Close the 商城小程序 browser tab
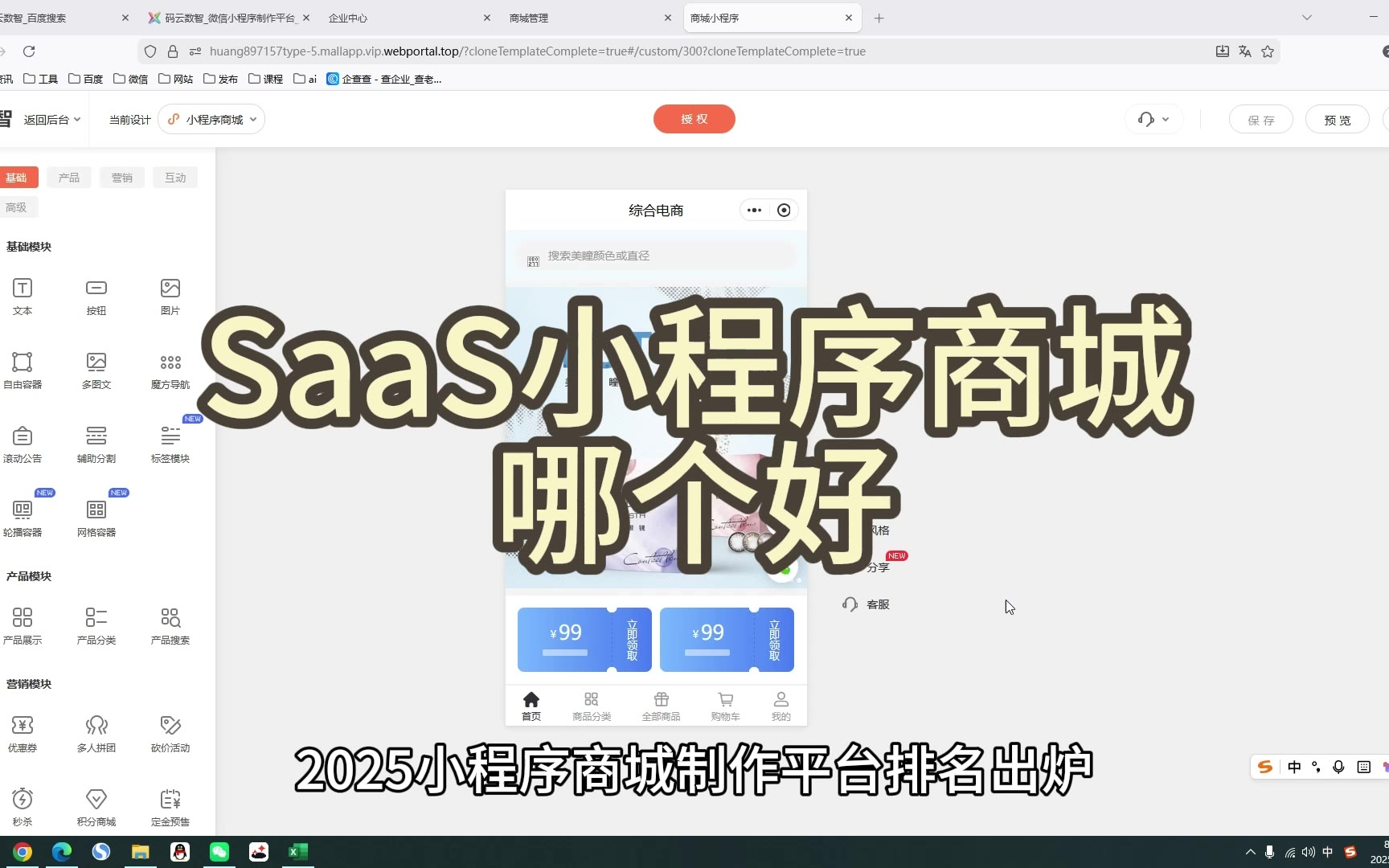The image size is (1389, 868). click(x=849, y=18)
